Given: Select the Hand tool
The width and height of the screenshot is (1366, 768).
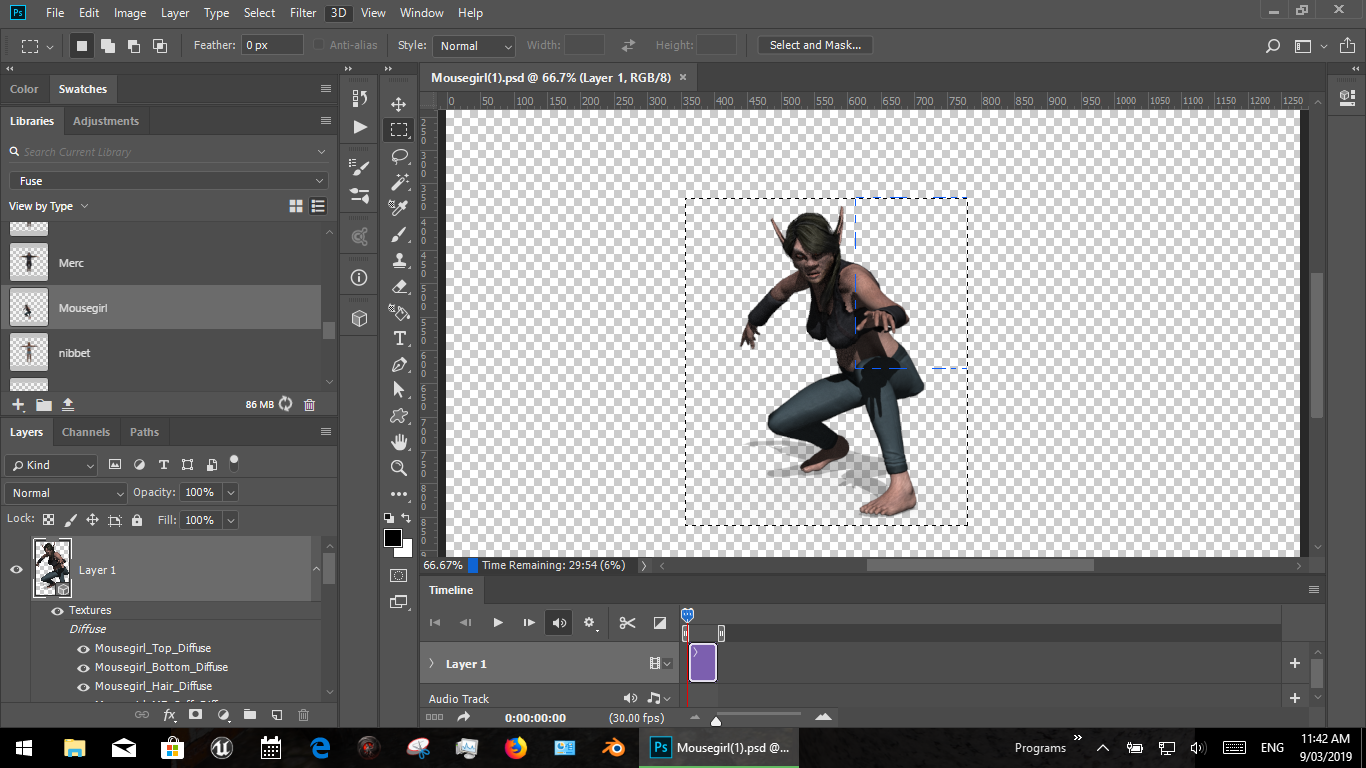Looking at the screenshot, I should 399,442.
